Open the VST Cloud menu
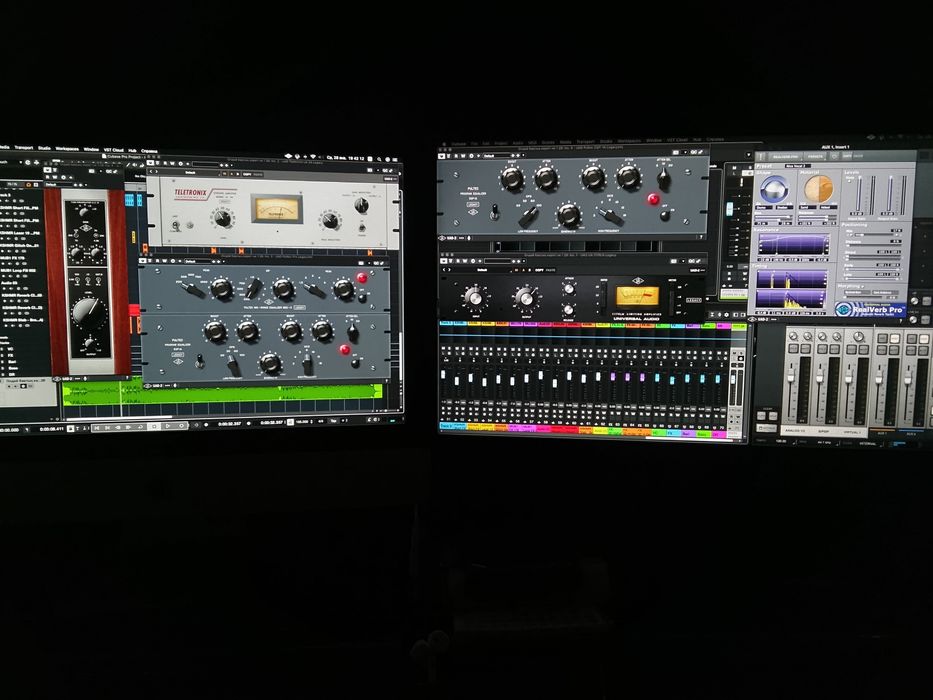933x700 pixels. pyautogui.click(x=114, y=150)
